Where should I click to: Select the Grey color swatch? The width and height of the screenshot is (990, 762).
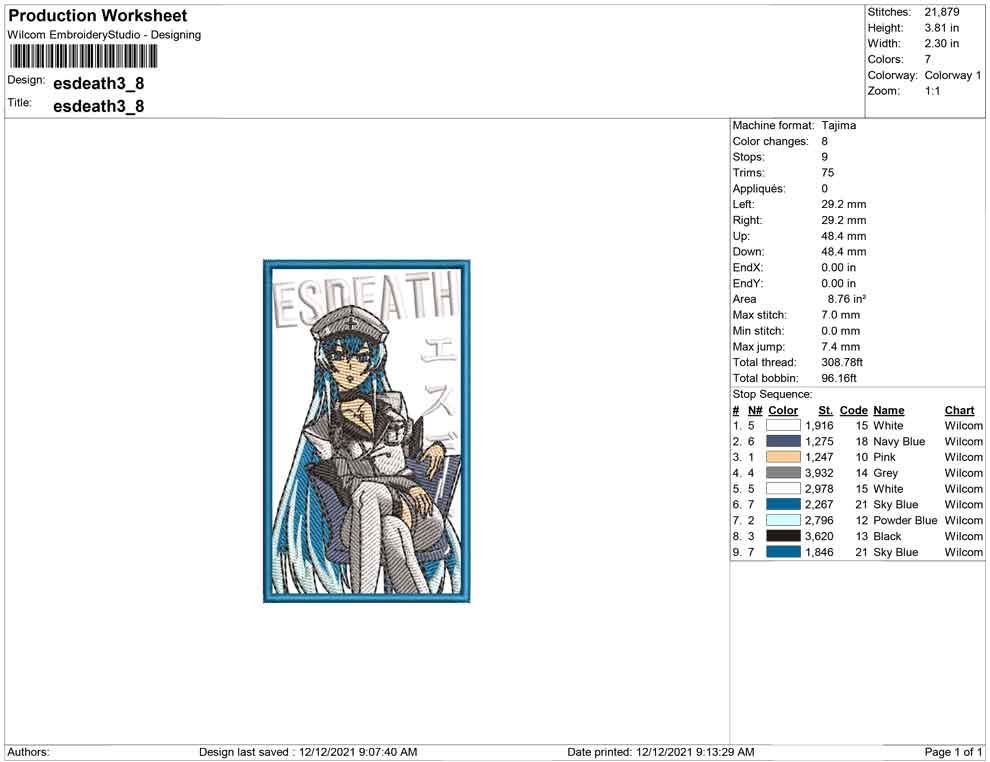click(x=783, y=473)
